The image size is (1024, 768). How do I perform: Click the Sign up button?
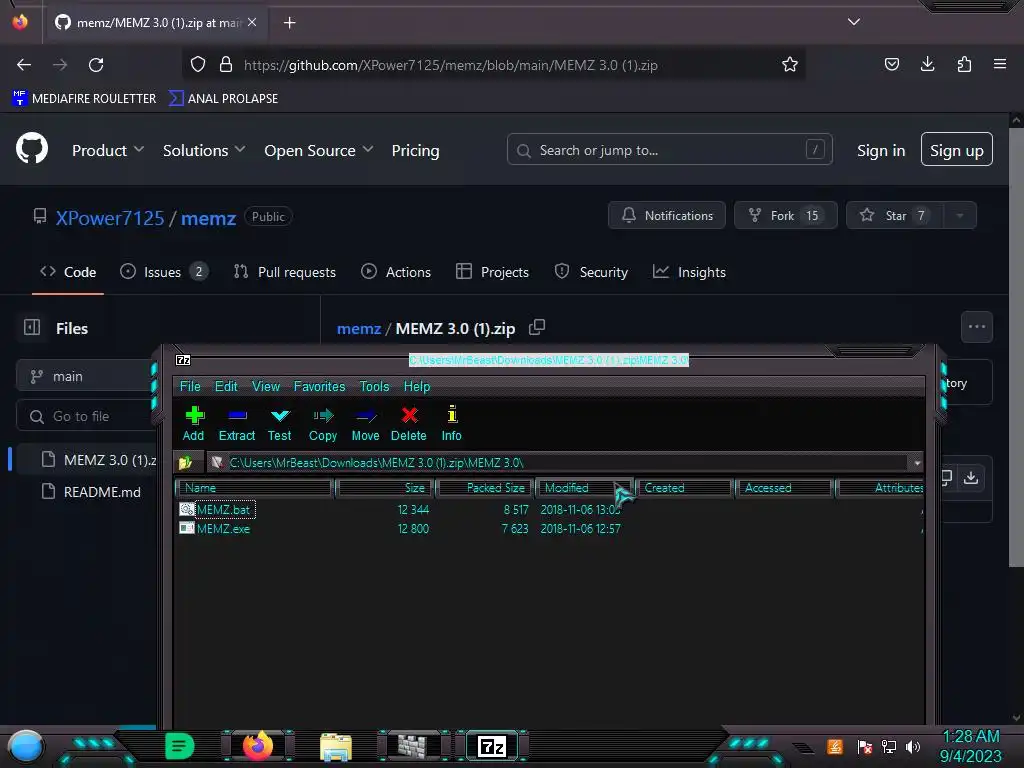(956, 150)
